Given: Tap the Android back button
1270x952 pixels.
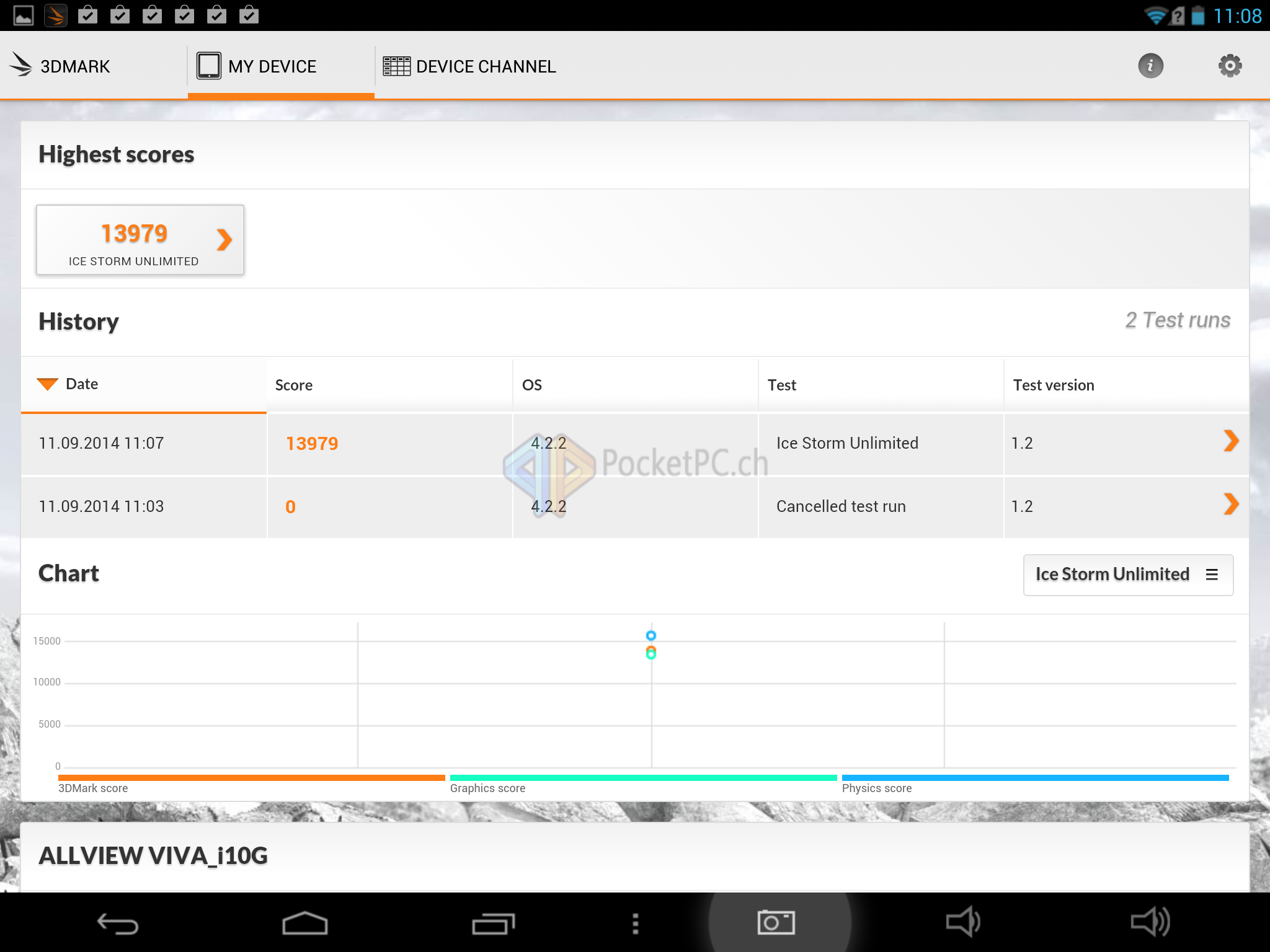Looking at the screenshot, I should click(x=118, y=923).
